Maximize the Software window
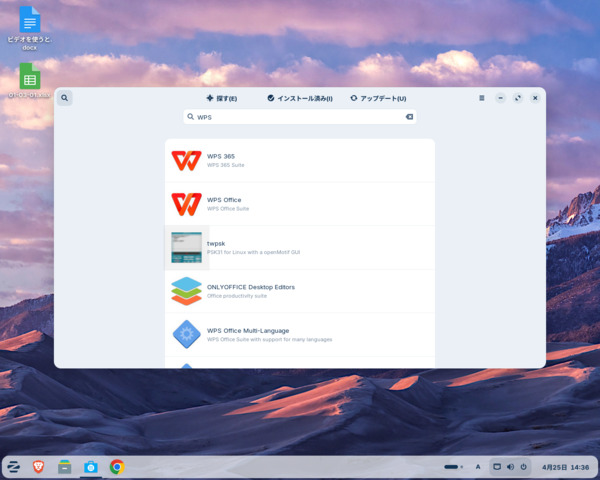600x480 pixels. [x=518, y=98]
